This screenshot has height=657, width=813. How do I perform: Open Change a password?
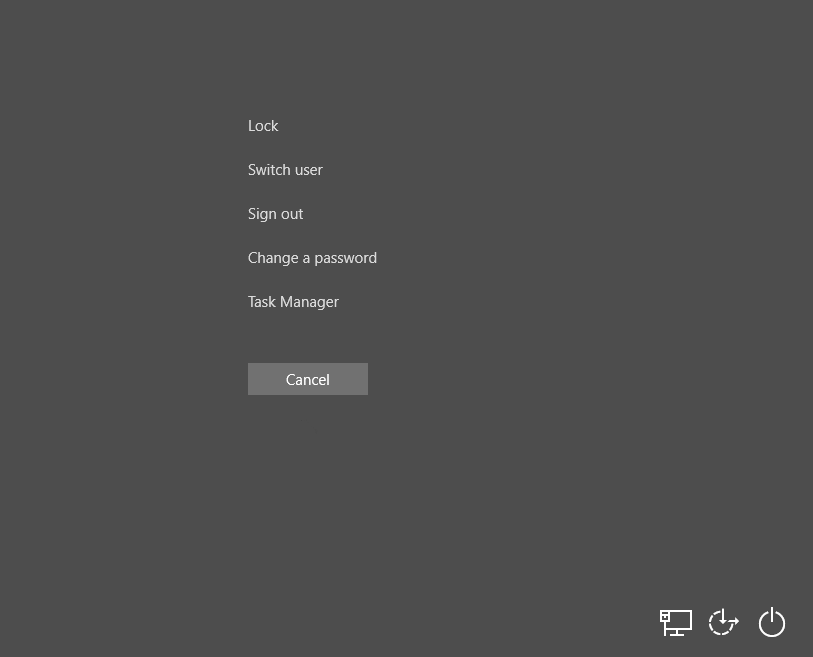312,258
